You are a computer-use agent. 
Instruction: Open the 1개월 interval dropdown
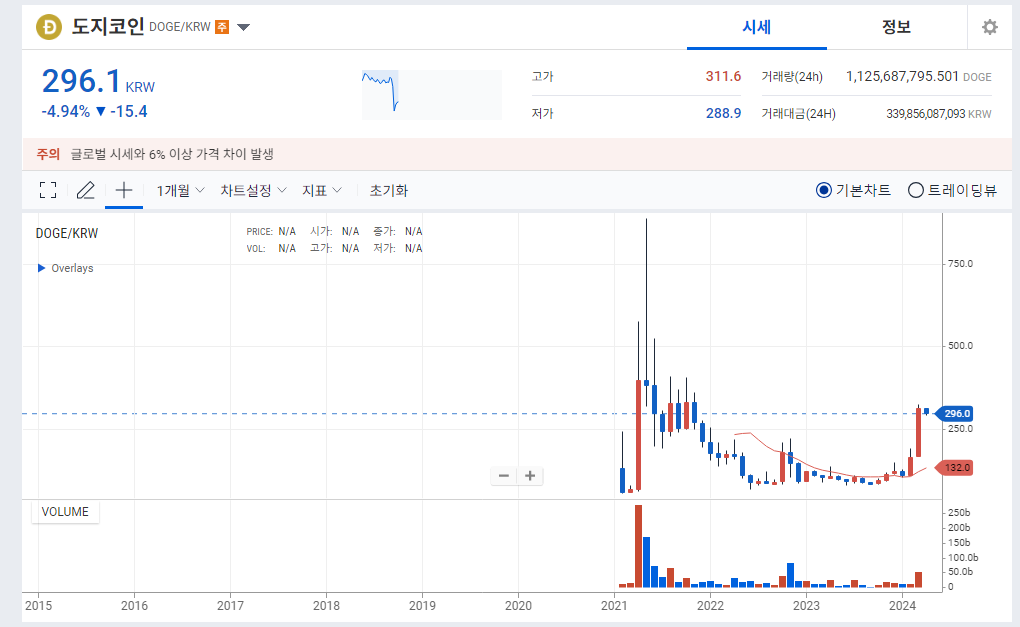[x=180, y=191]
